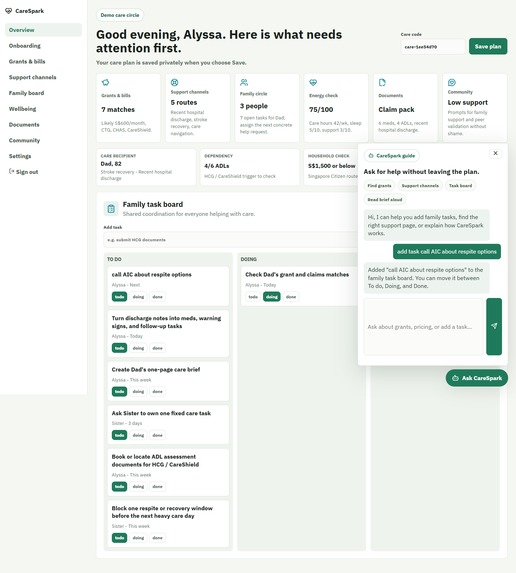This screenshot has height=573, width=516.
Task: Click the Read brief aloud chip
Action: click(384, 200)
